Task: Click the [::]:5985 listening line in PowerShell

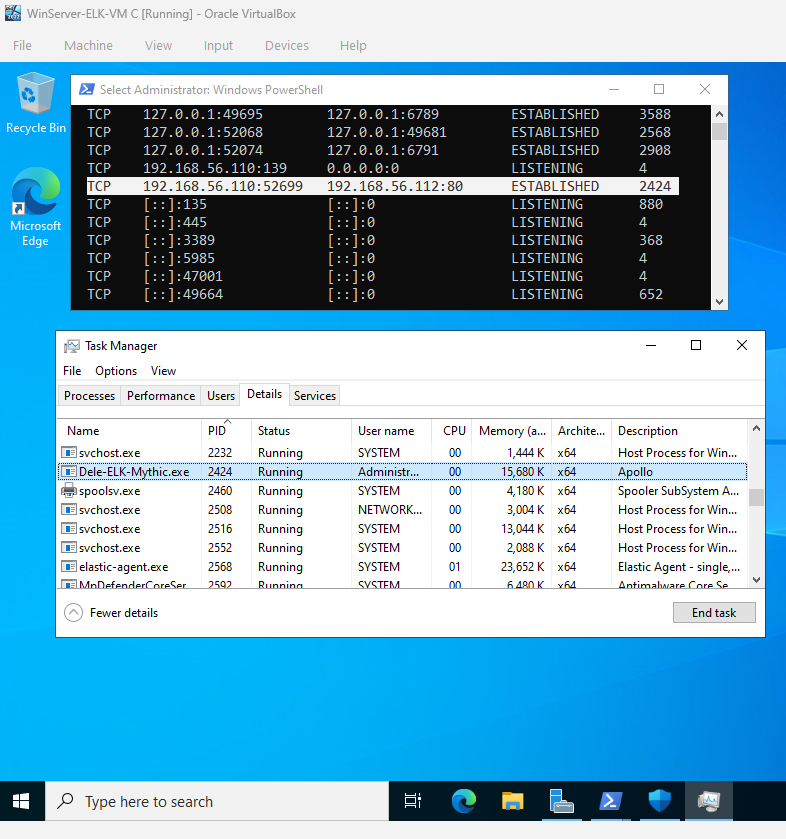Action: click(x=367, y=258)
